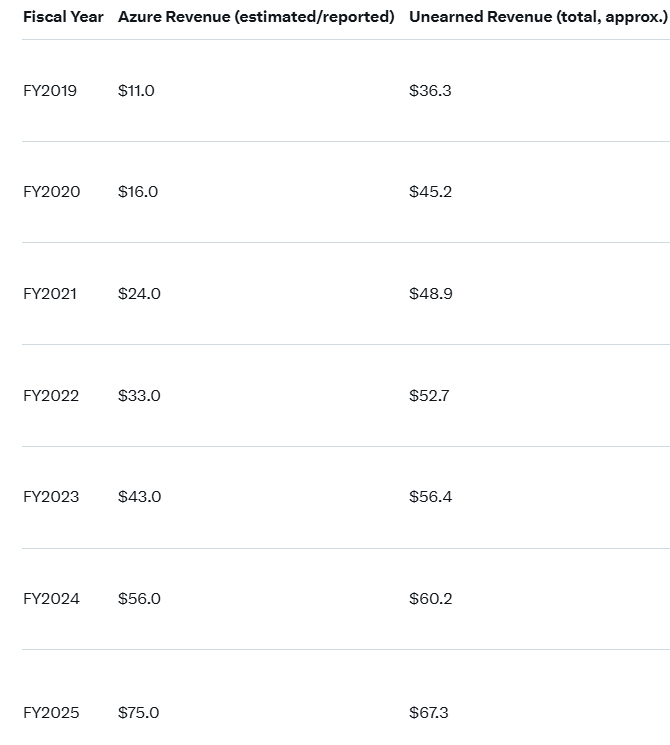Click the $75.0 Azure revenue cell
Viewport: 670px width, 745px height.
[138, 713]
